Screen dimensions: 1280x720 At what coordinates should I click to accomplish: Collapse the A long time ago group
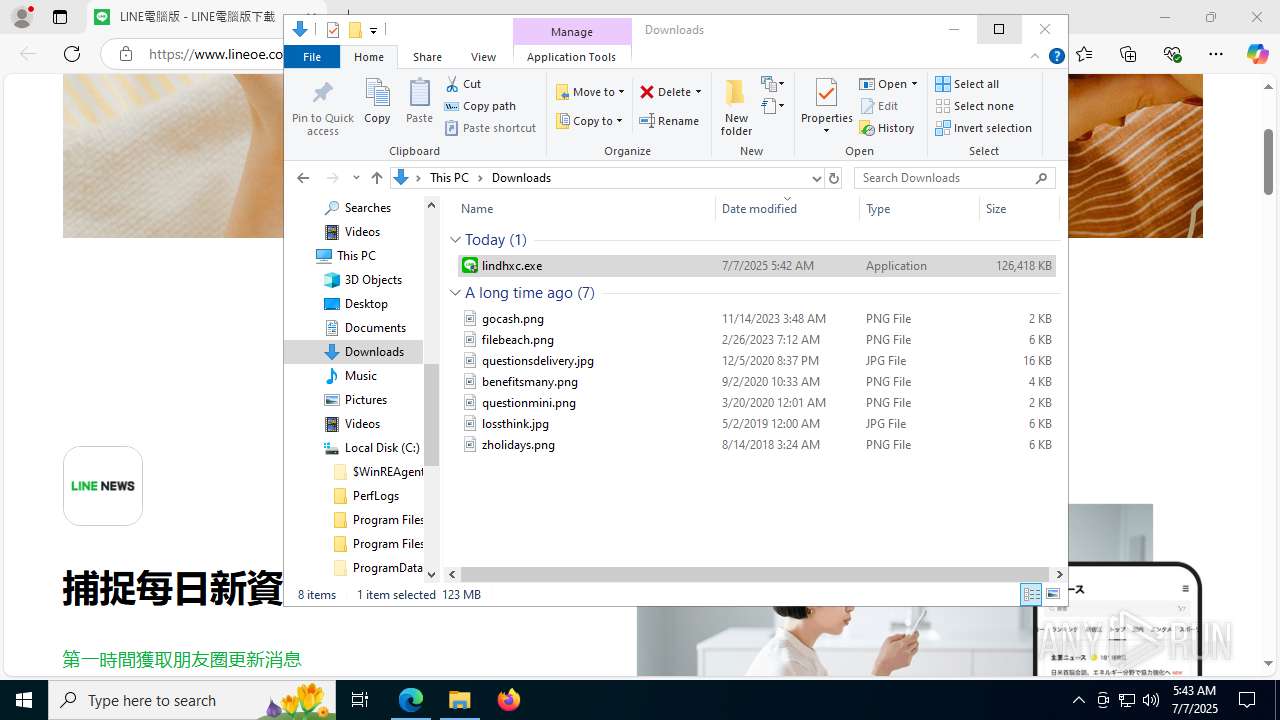point(455,293)
